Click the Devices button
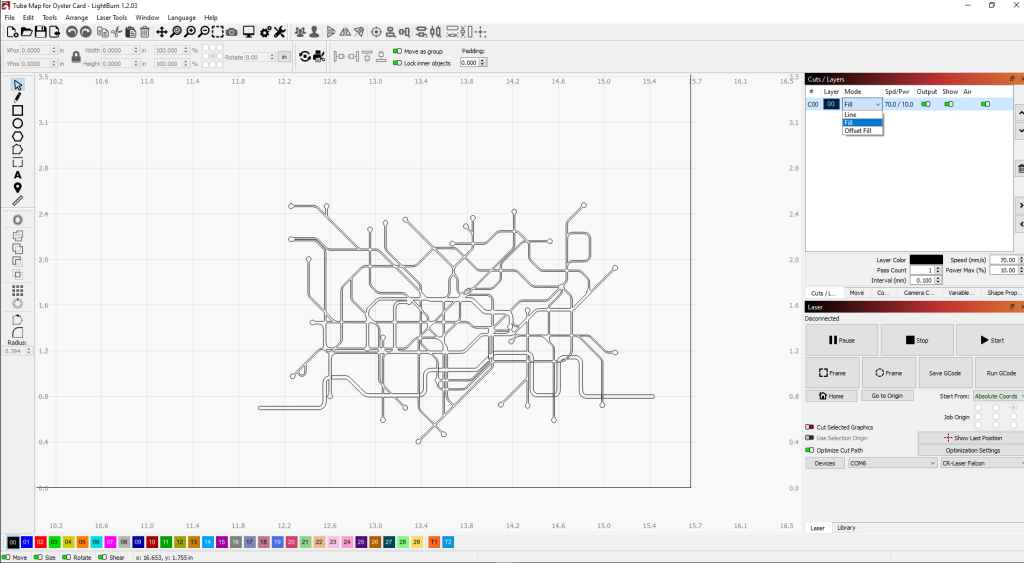Image resolution: width=1024 pixels, height=563 pixels. pos(825,463)
